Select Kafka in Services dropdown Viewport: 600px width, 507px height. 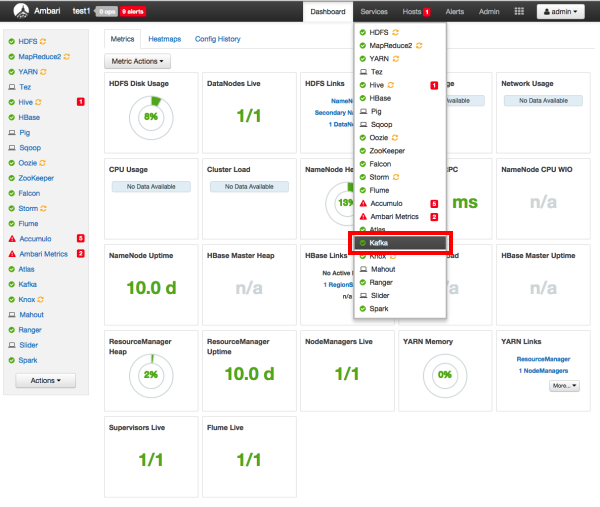tap(400, 243)
